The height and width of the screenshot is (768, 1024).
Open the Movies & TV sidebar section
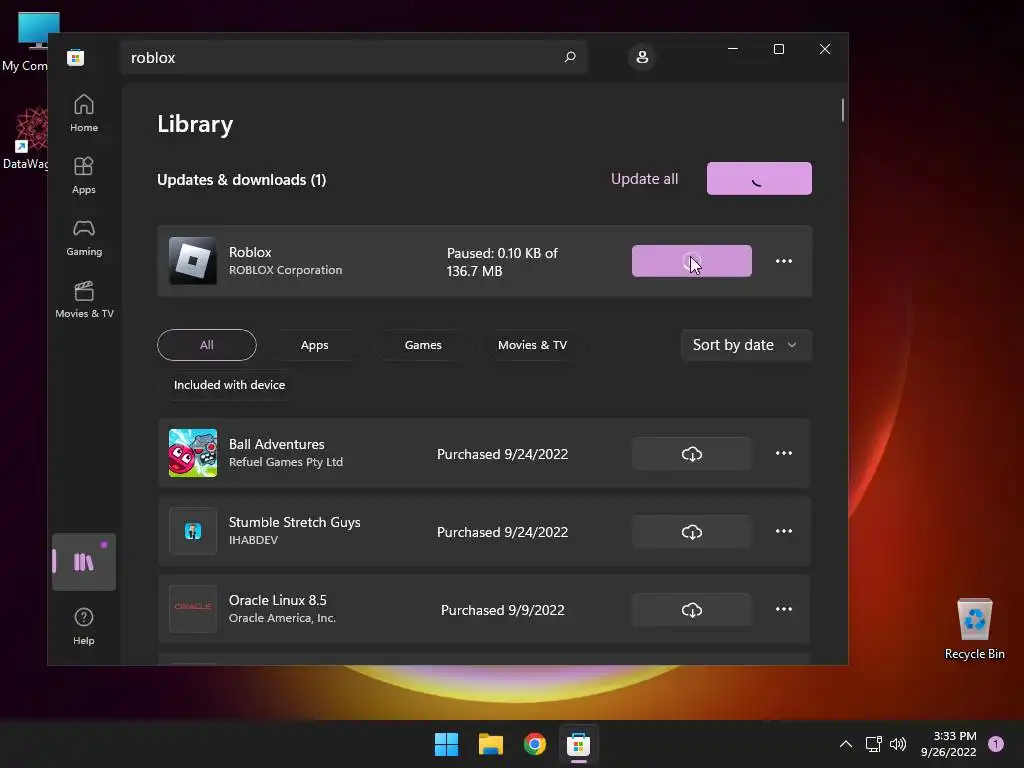[x=84, y=300]
